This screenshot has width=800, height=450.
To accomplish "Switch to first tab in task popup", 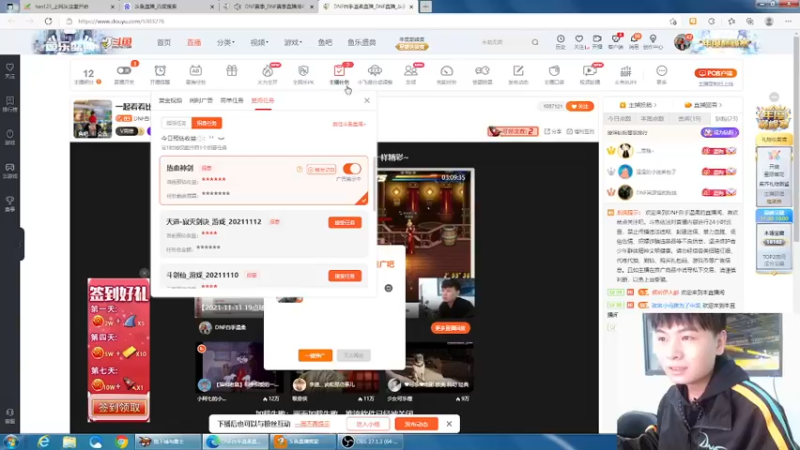I will (170, 101).
